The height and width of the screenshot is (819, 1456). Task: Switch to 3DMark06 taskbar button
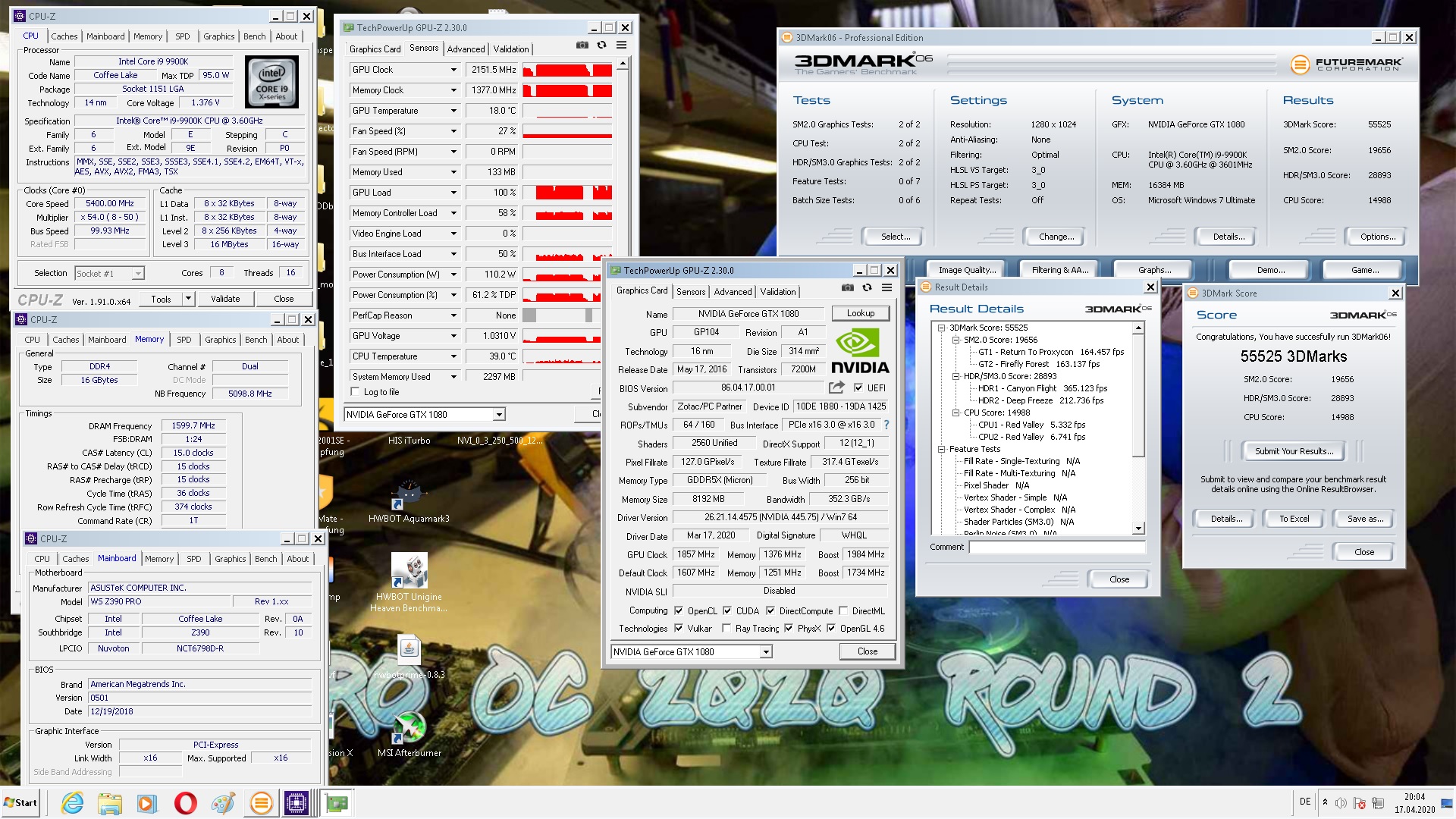coord(261,803)
